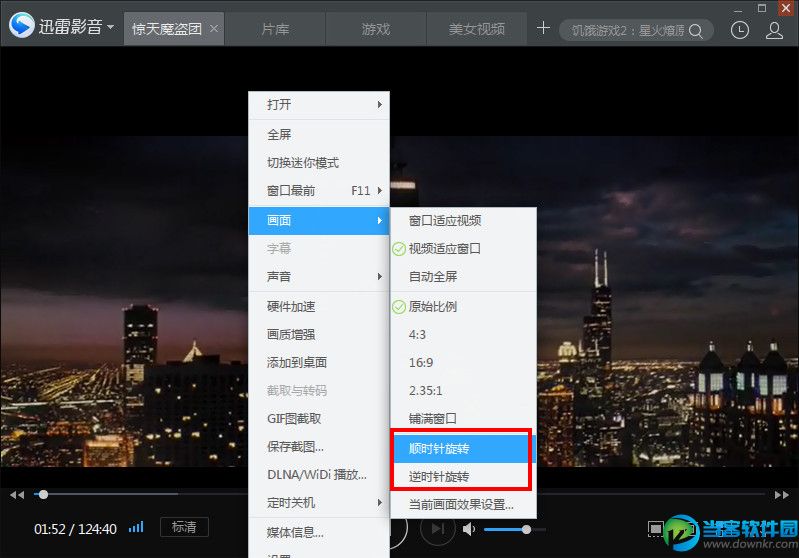The width and height of the screenshot is (799, 558).
Task: Click the rewind double-arrow icon
Action: point(17,495)
